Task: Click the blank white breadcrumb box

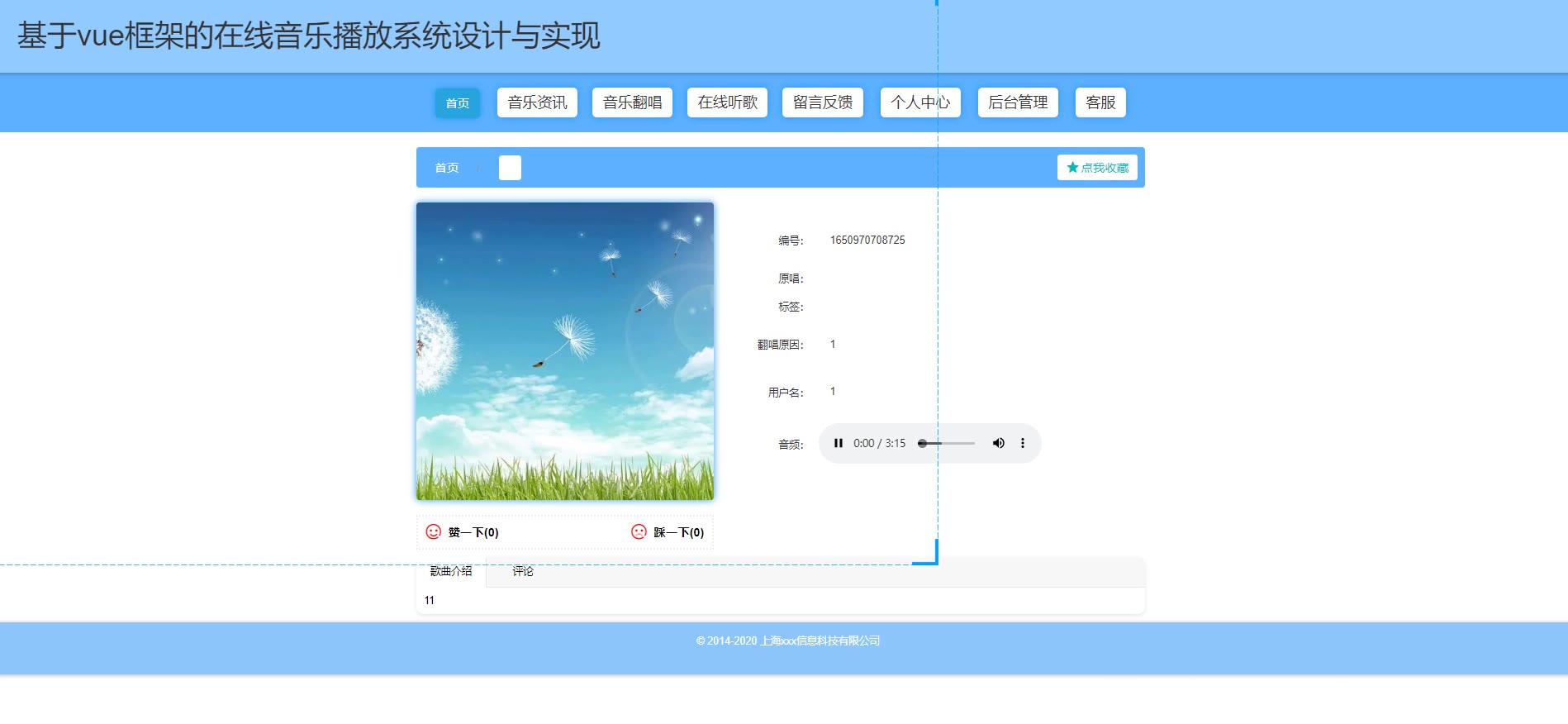Action: 510,168
